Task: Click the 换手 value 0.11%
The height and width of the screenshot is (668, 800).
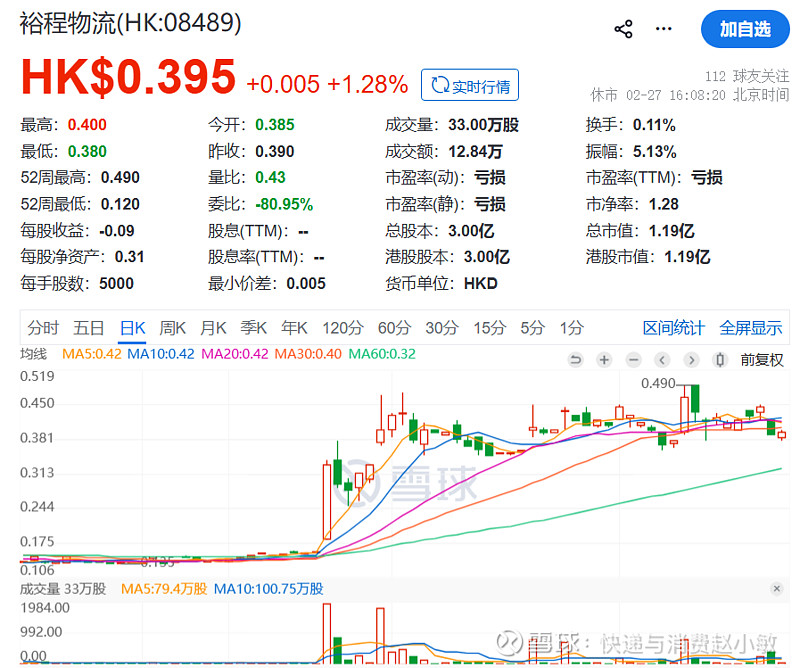Action: pyautogui.click(x=654, y=125)
